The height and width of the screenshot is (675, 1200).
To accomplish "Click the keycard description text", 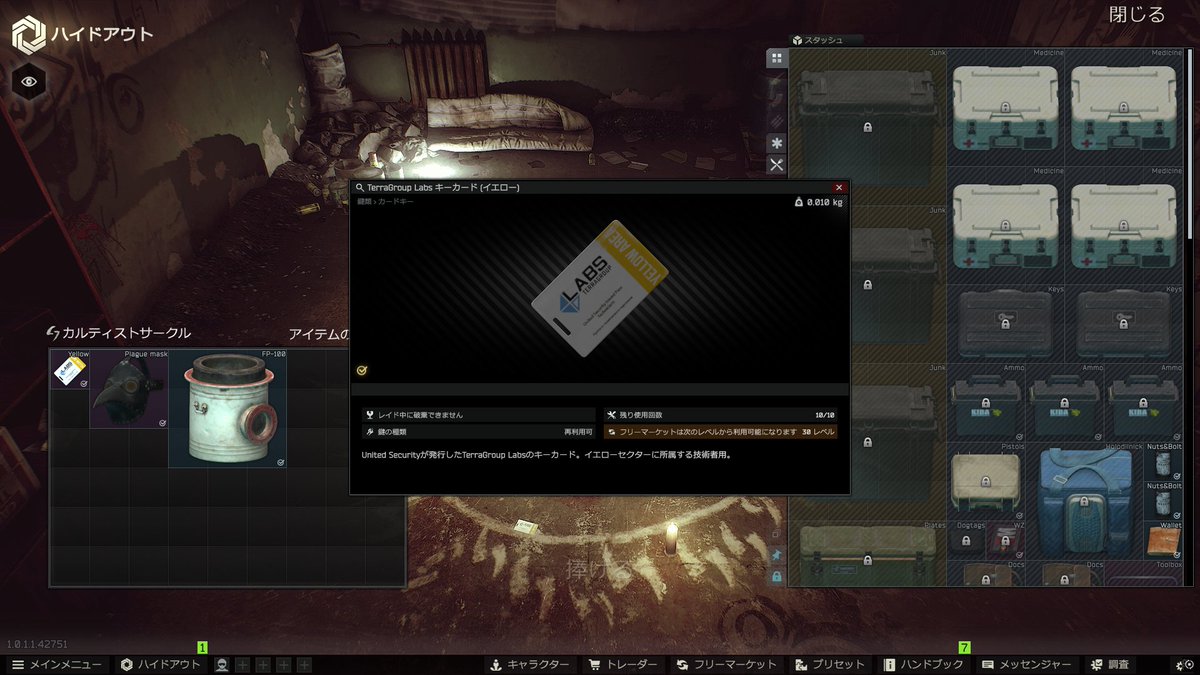I will [546, 454].
